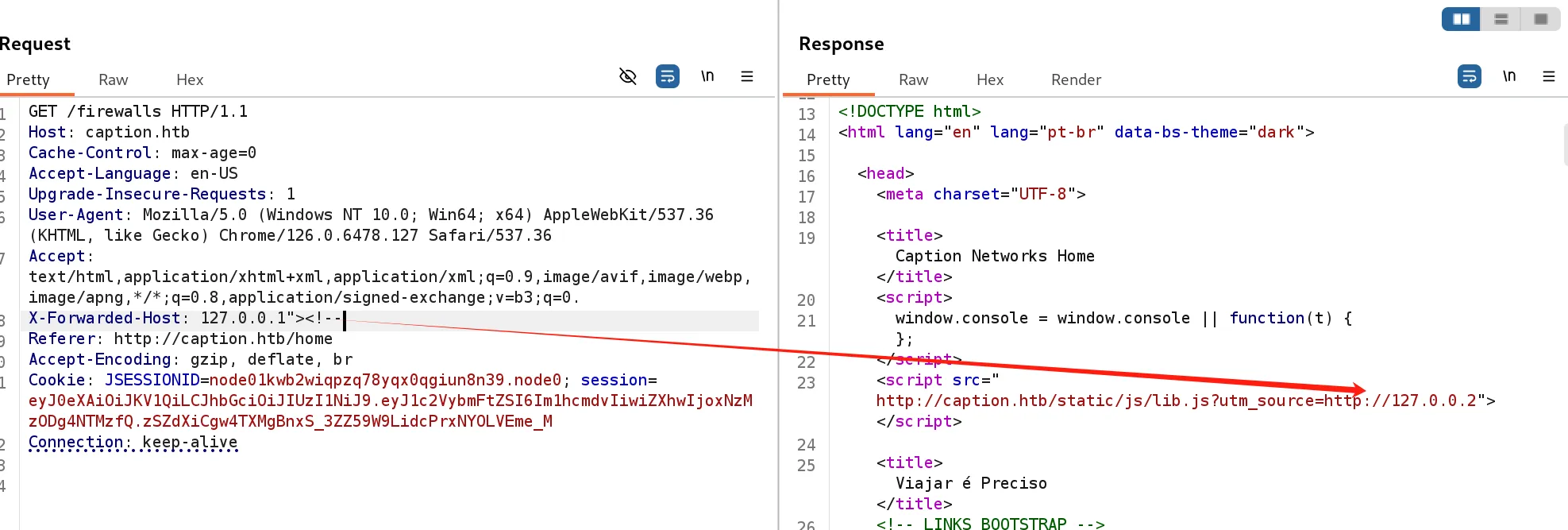Select combined tabbed layout icon
The width and height of the screenshot is (1568, 530).
pos(1540,19)
